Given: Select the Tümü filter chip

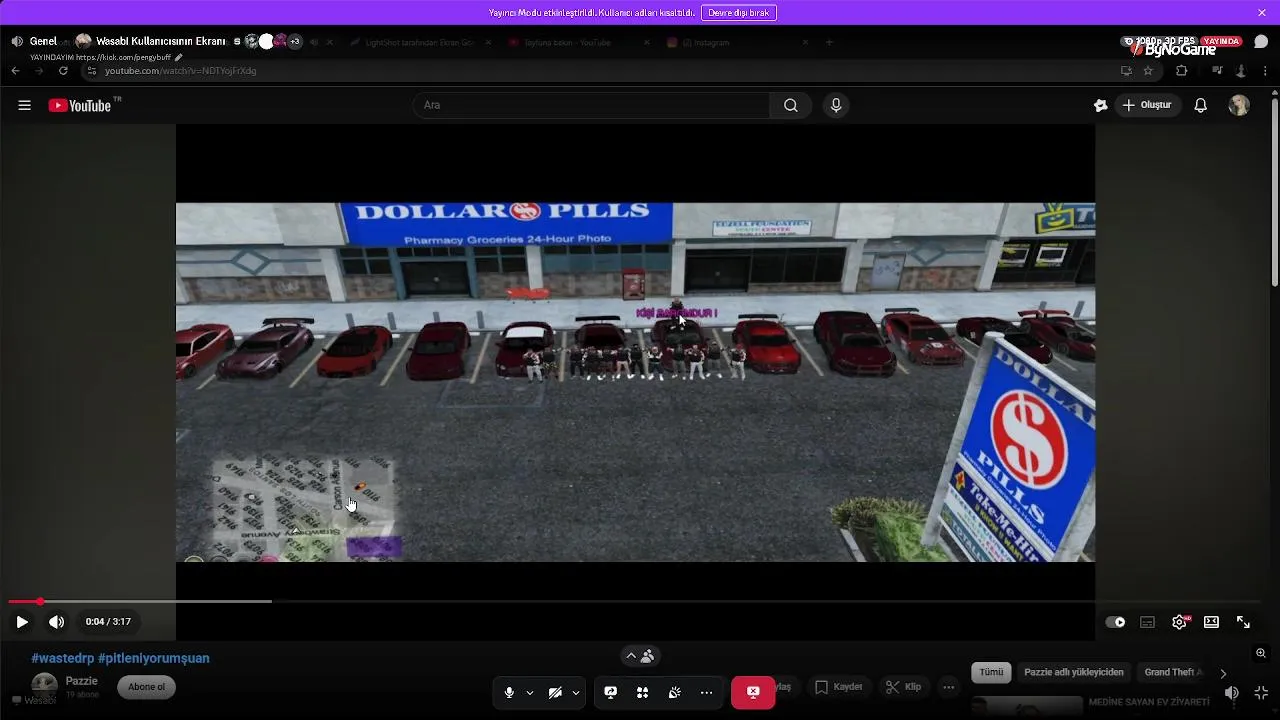Looking at the screenshot, I should coord(991,672).
